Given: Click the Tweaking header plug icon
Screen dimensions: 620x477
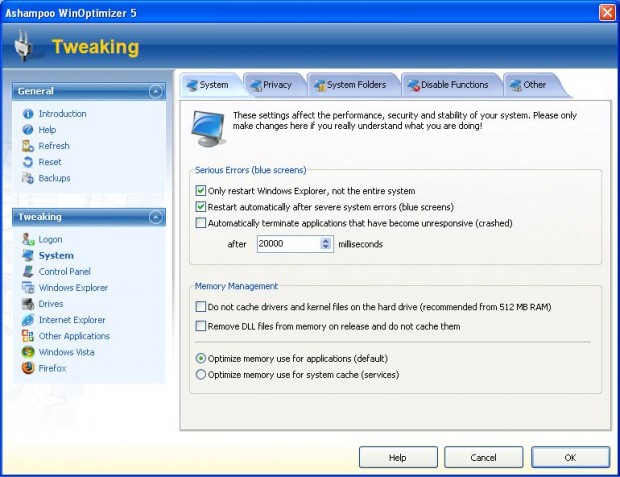Looking at the screenshot, I should (x=24, y=46).
